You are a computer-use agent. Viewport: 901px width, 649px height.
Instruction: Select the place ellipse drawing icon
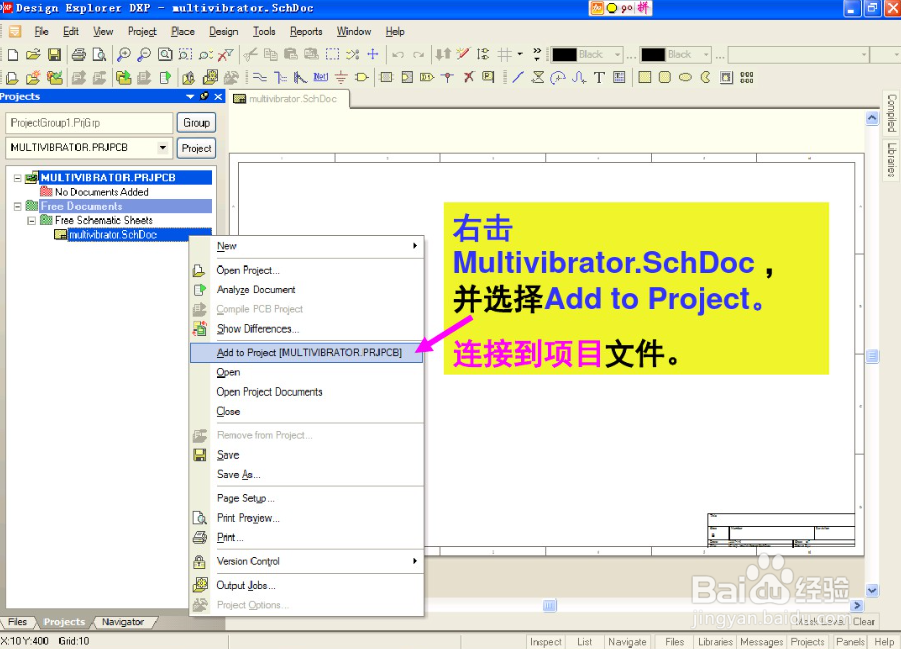[685, 77]
